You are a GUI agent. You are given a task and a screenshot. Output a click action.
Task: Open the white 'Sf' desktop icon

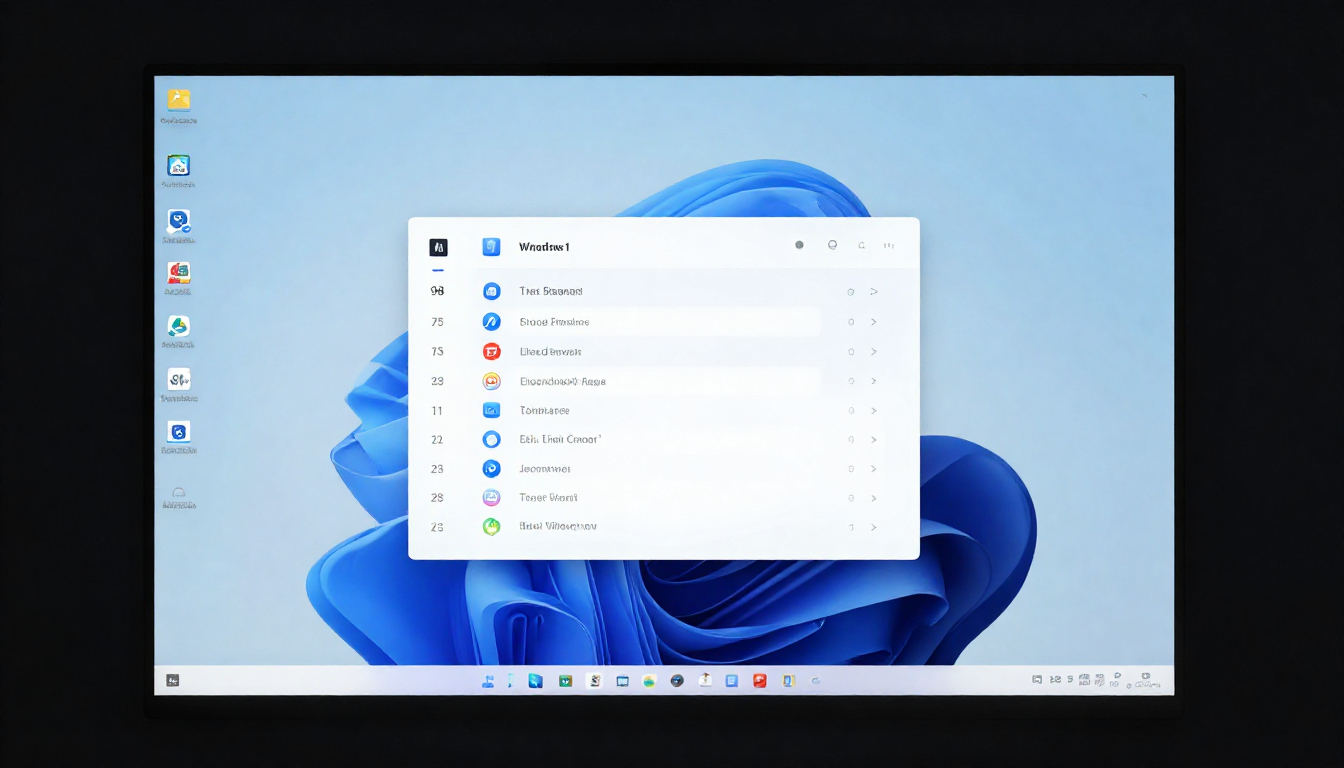coord(179,379)
